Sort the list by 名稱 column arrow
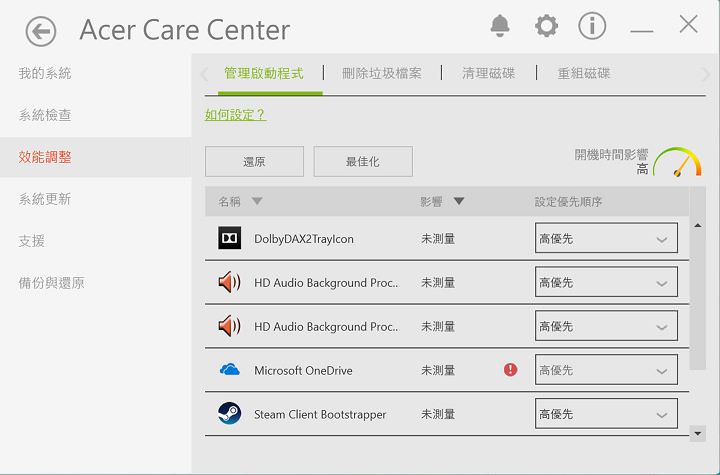 point(257,202)
